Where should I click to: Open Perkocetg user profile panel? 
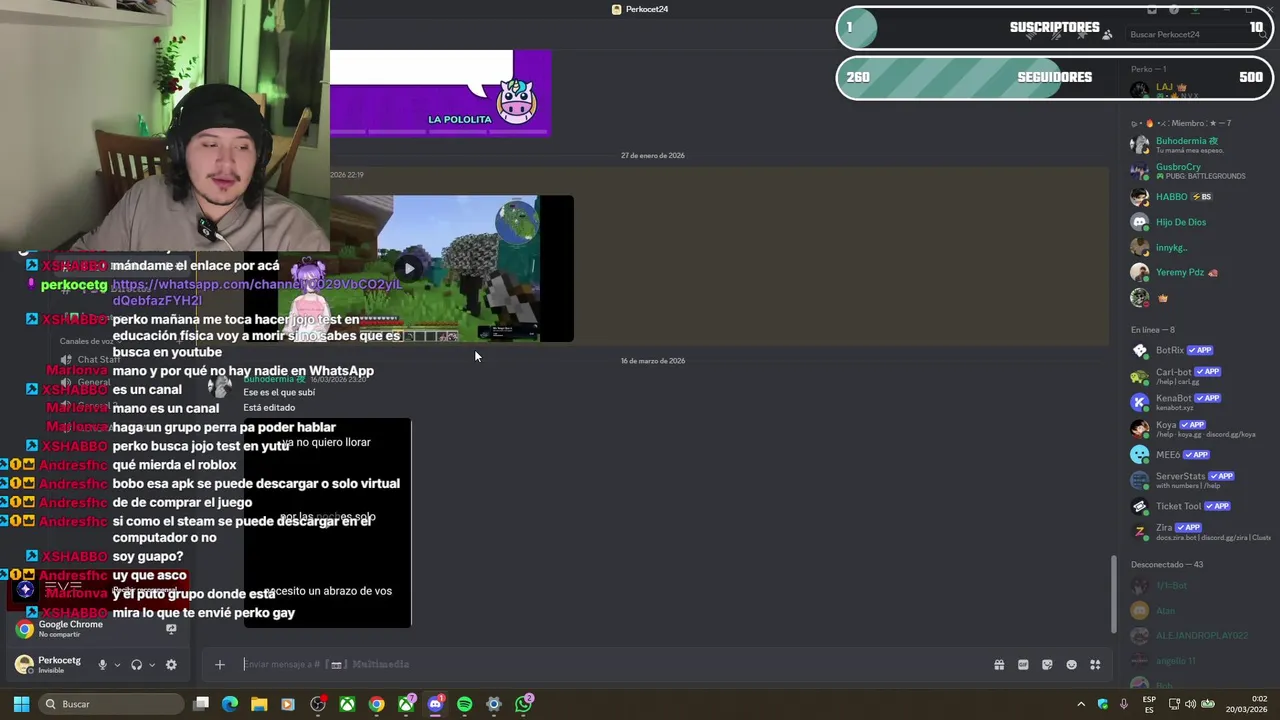[x=50, y=665]
